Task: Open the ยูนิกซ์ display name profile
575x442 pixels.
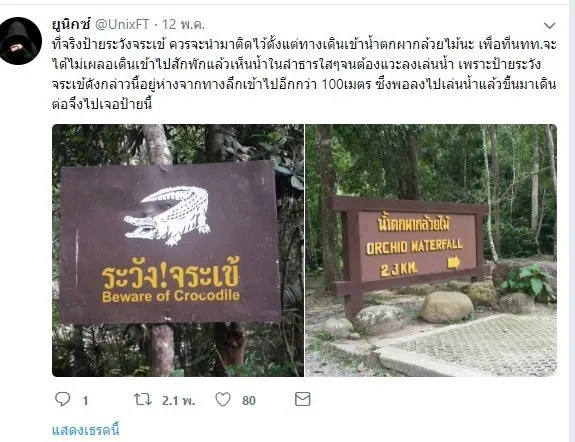Action: pos(71,24)
